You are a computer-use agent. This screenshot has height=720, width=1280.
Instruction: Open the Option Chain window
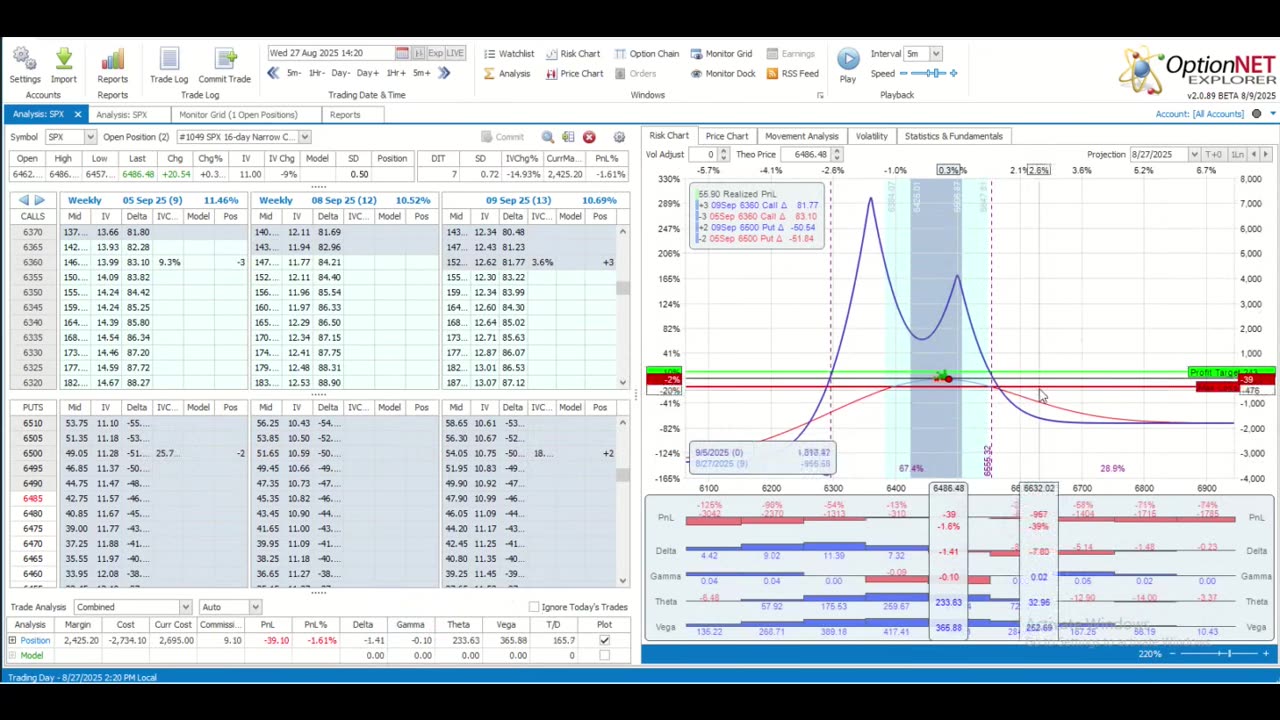coord(646,54)
